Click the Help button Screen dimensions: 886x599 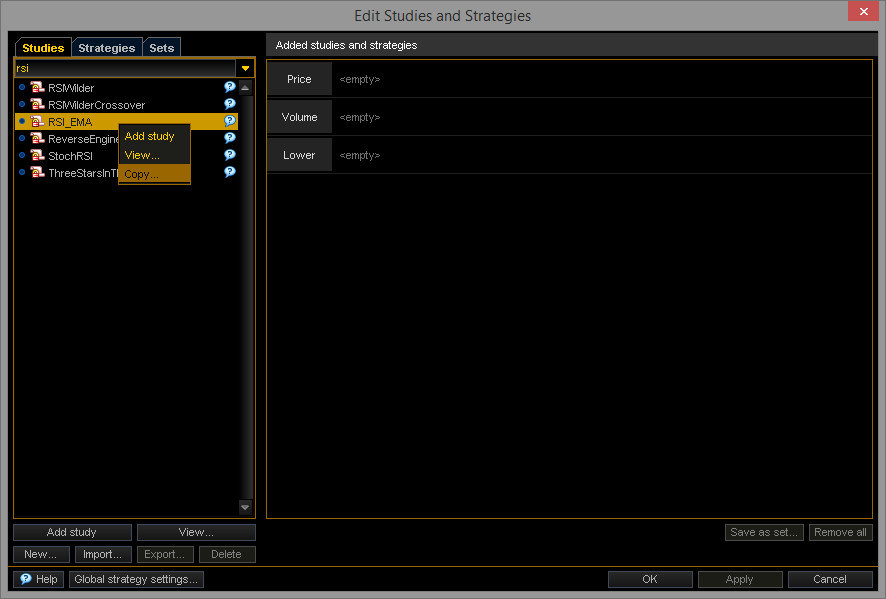(x=38, y=579)
